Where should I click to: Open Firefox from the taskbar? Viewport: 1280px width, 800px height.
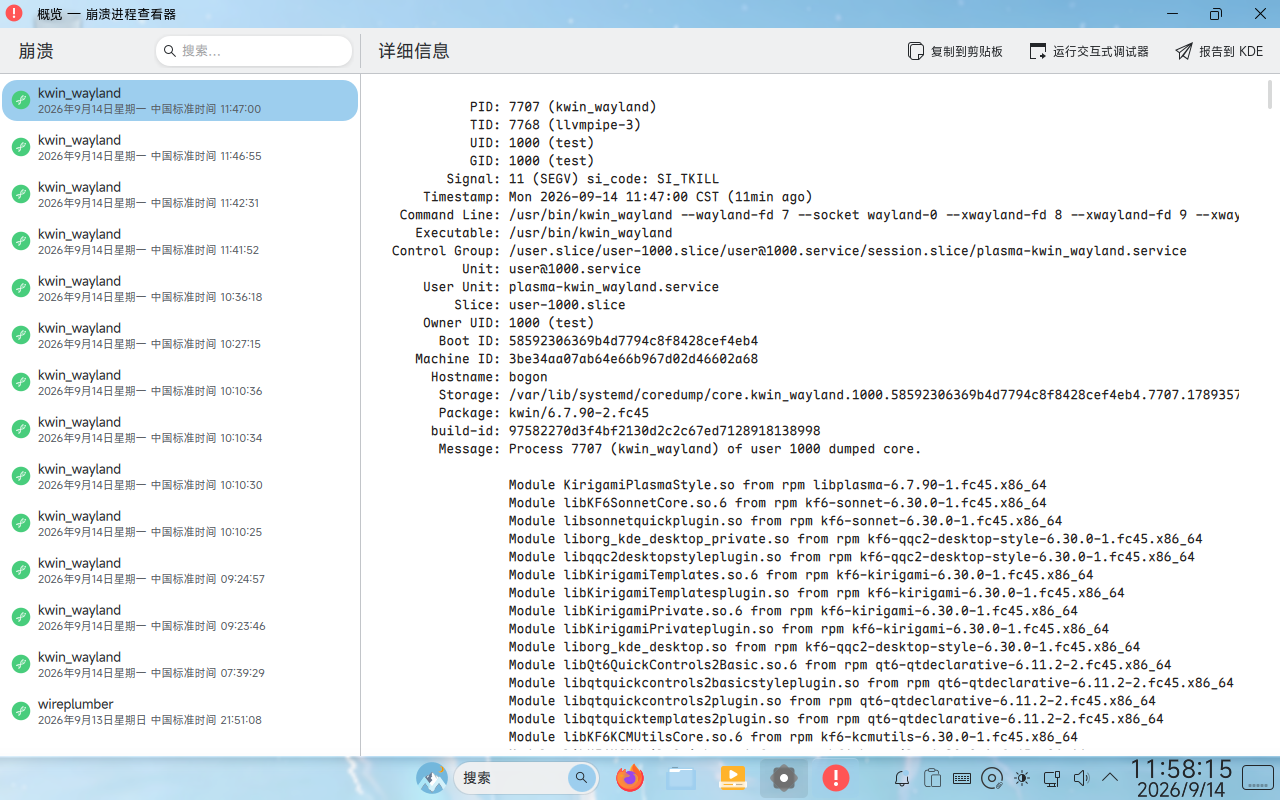click(x=630, y=778)
